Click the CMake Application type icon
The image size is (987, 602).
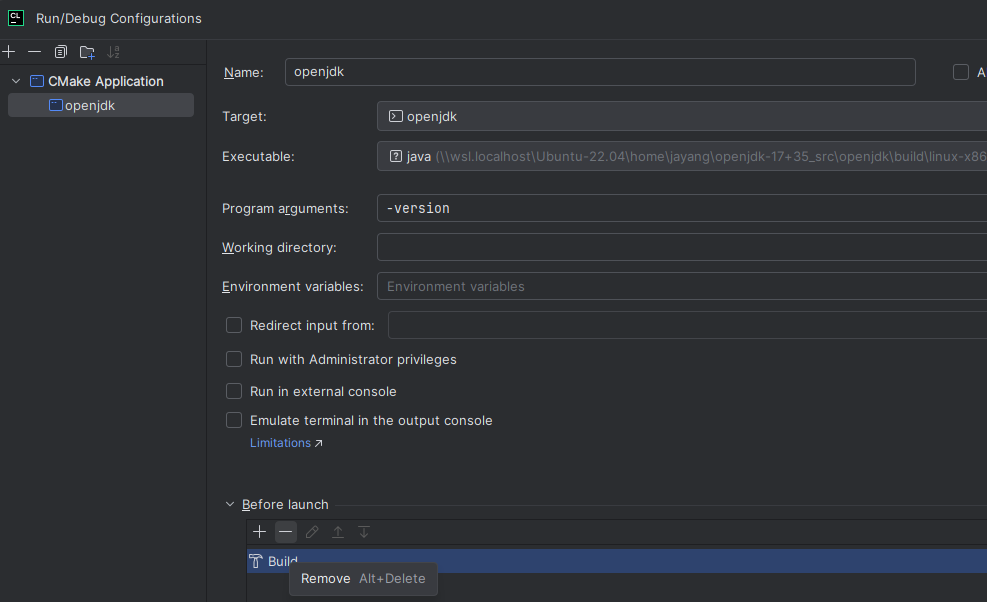37,81
